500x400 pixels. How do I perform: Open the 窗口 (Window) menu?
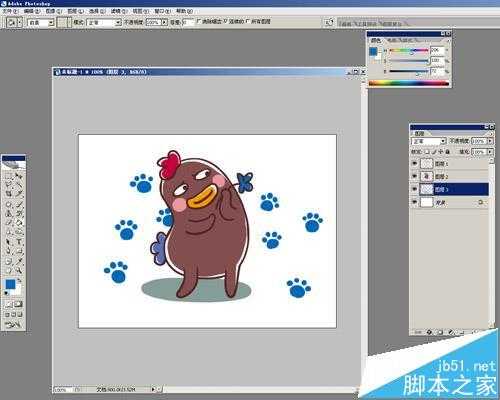point(162,11)
